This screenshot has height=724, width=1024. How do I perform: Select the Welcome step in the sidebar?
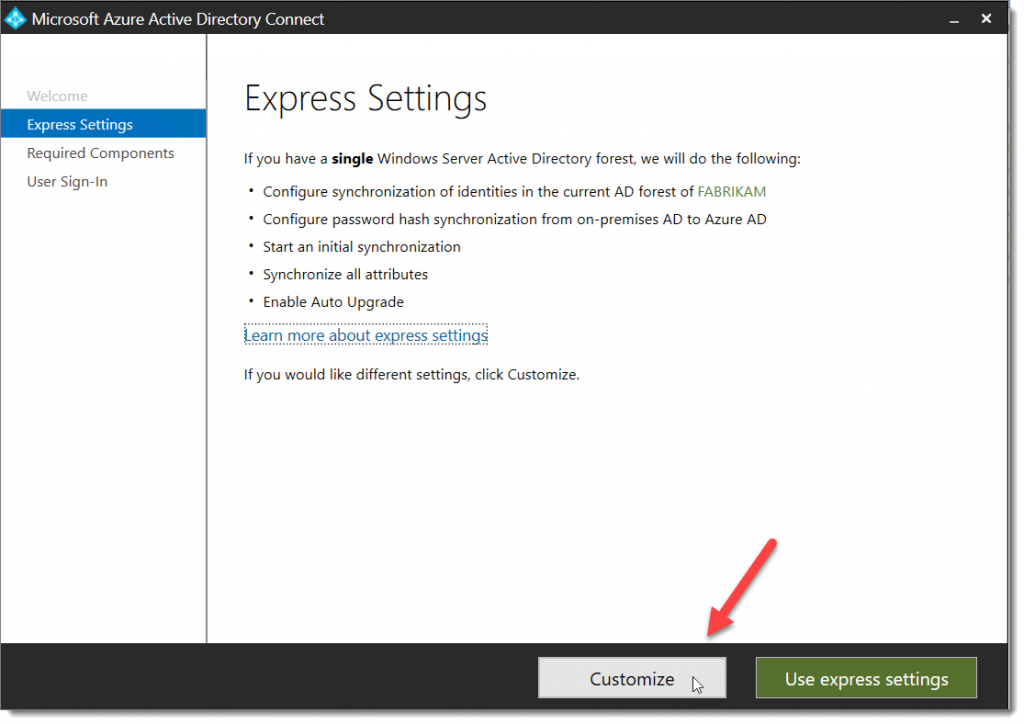point(57,96)
